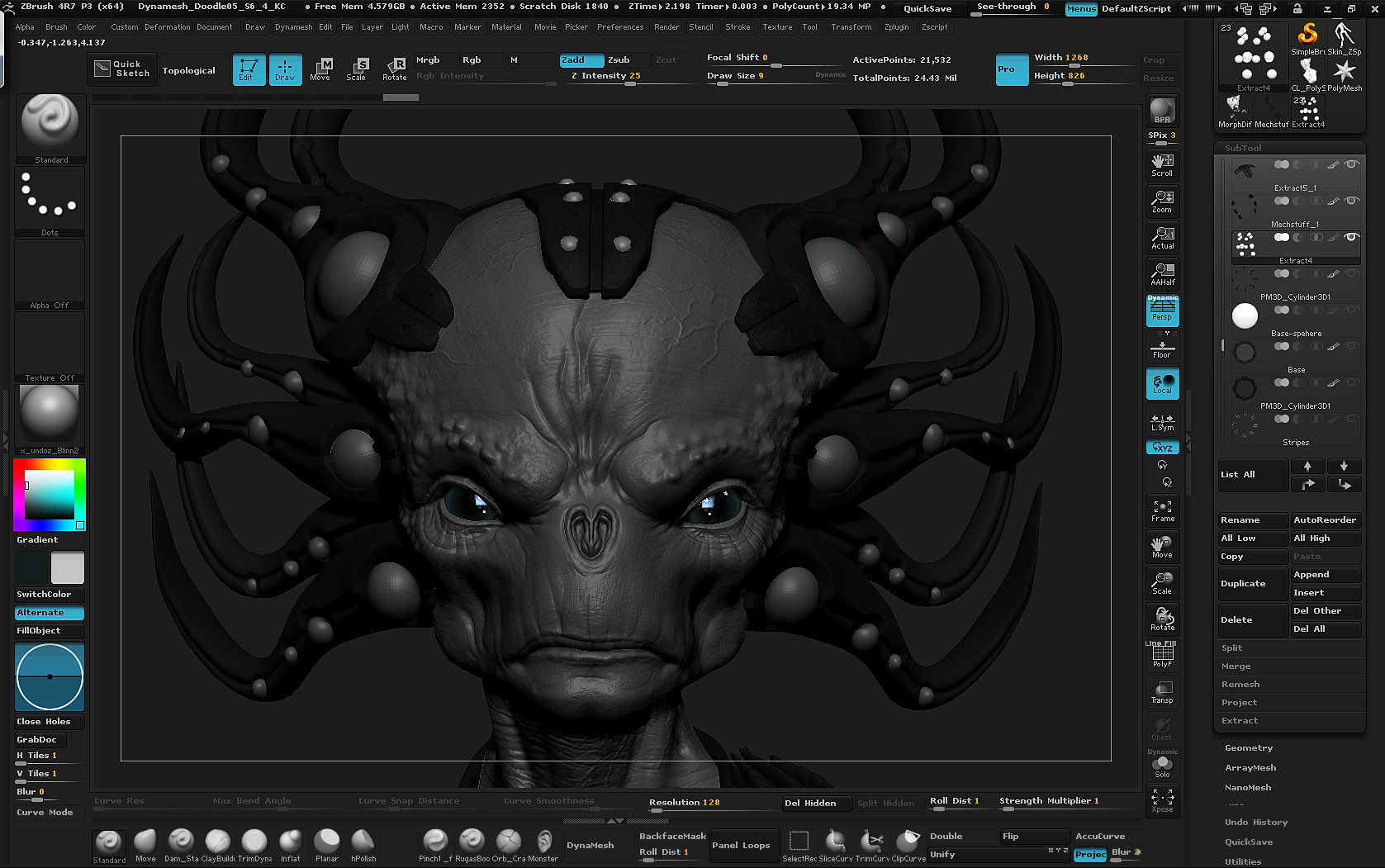Toggle the Floor grid
This screenshot has height=868, width=1385.
tap(1162, 350)
